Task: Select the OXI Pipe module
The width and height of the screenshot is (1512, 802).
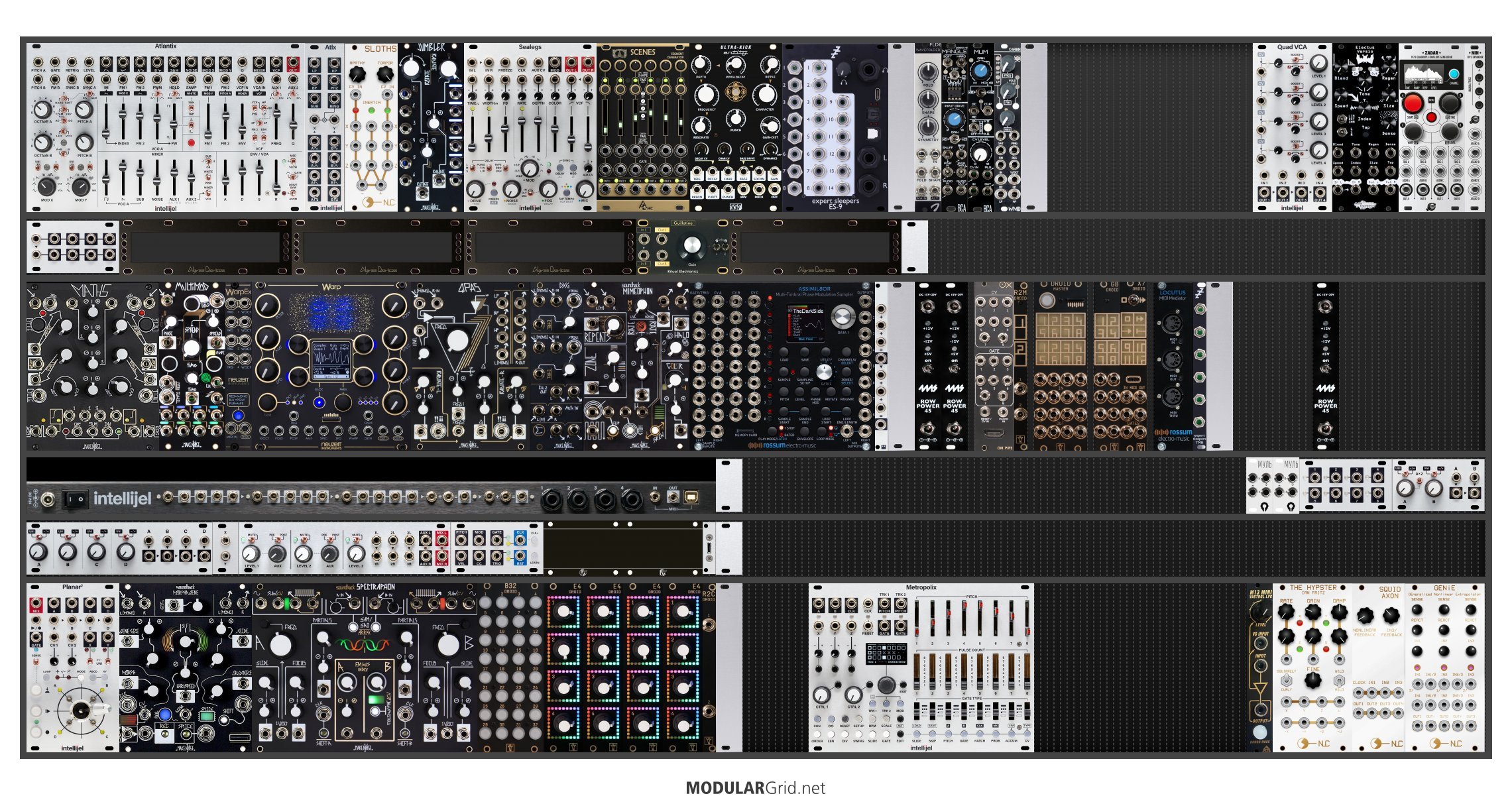Action: [x=994, y=367]
